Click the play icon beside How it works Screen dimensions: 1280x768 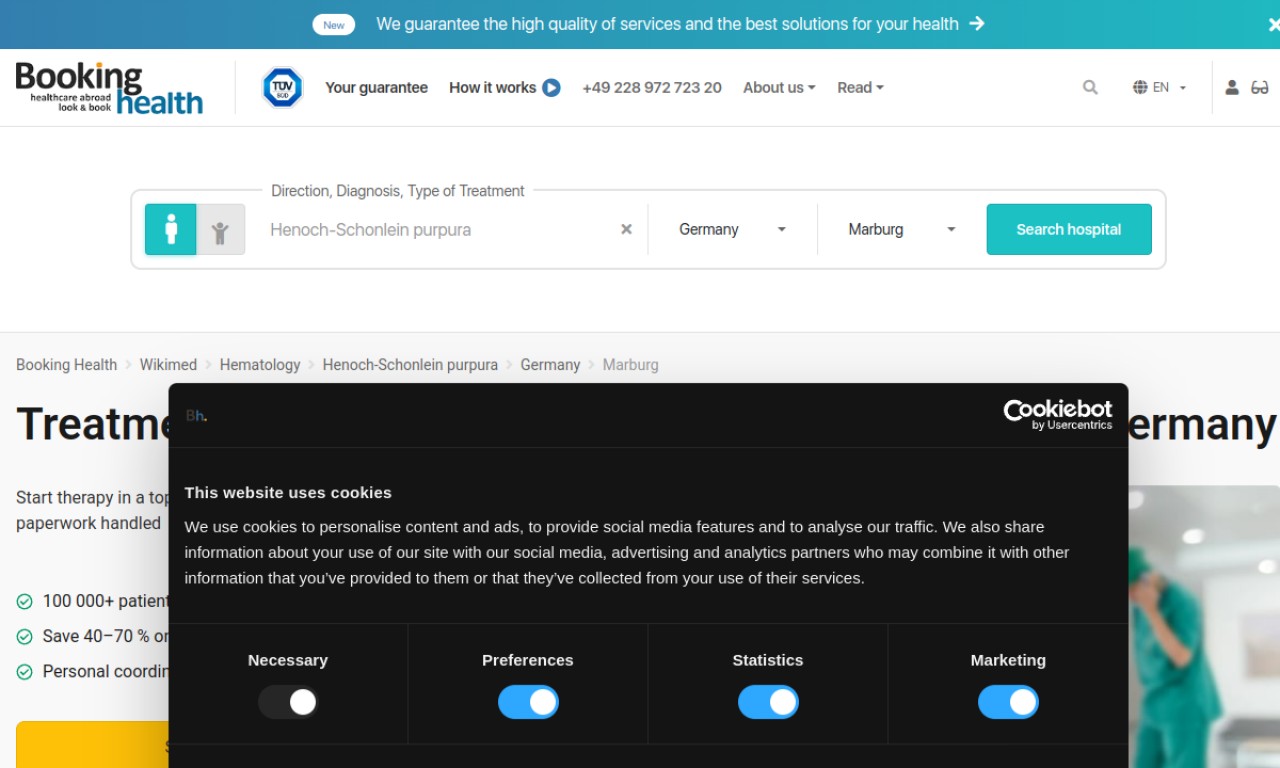[x=551, y=88]
